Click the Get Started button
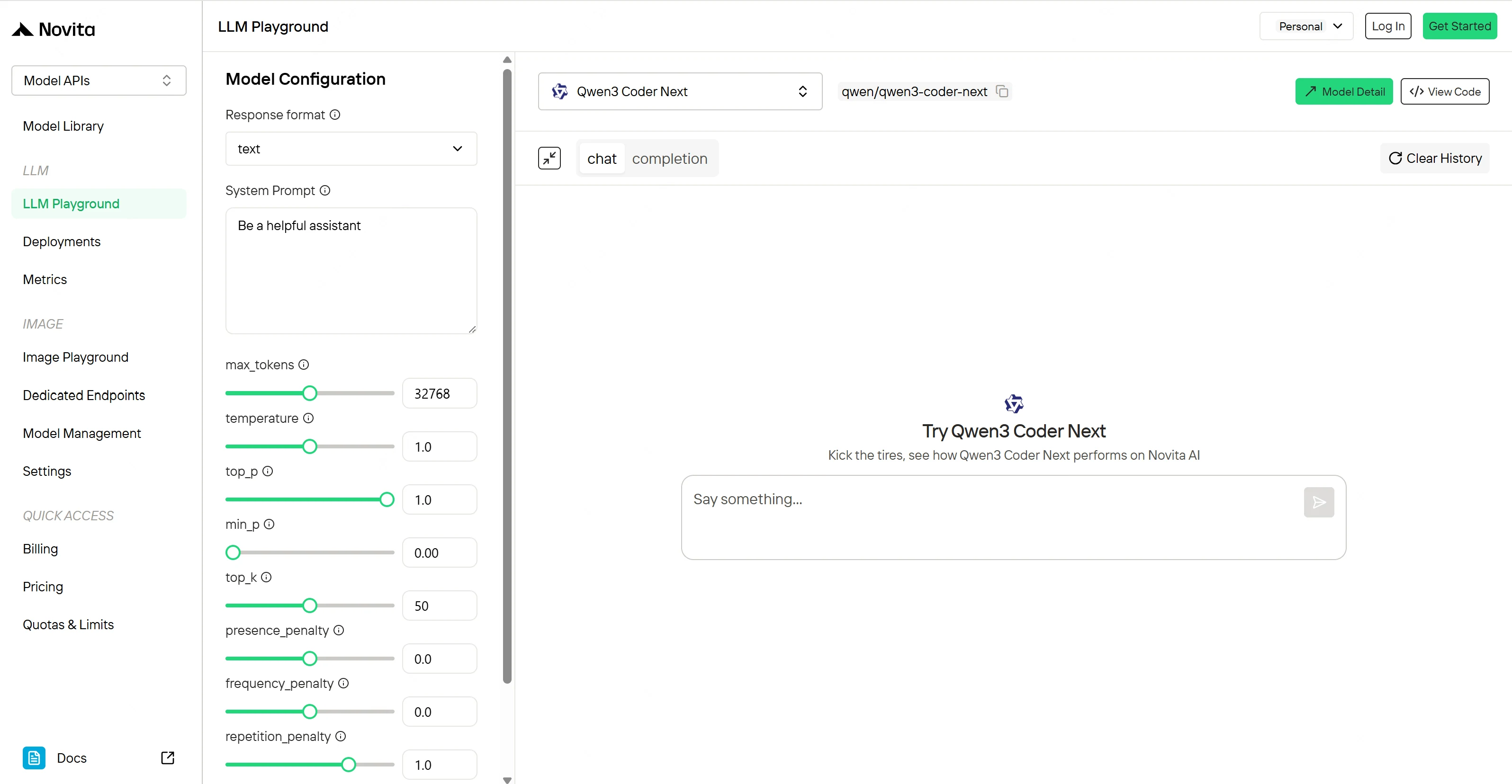 (x=1460, y=27)
